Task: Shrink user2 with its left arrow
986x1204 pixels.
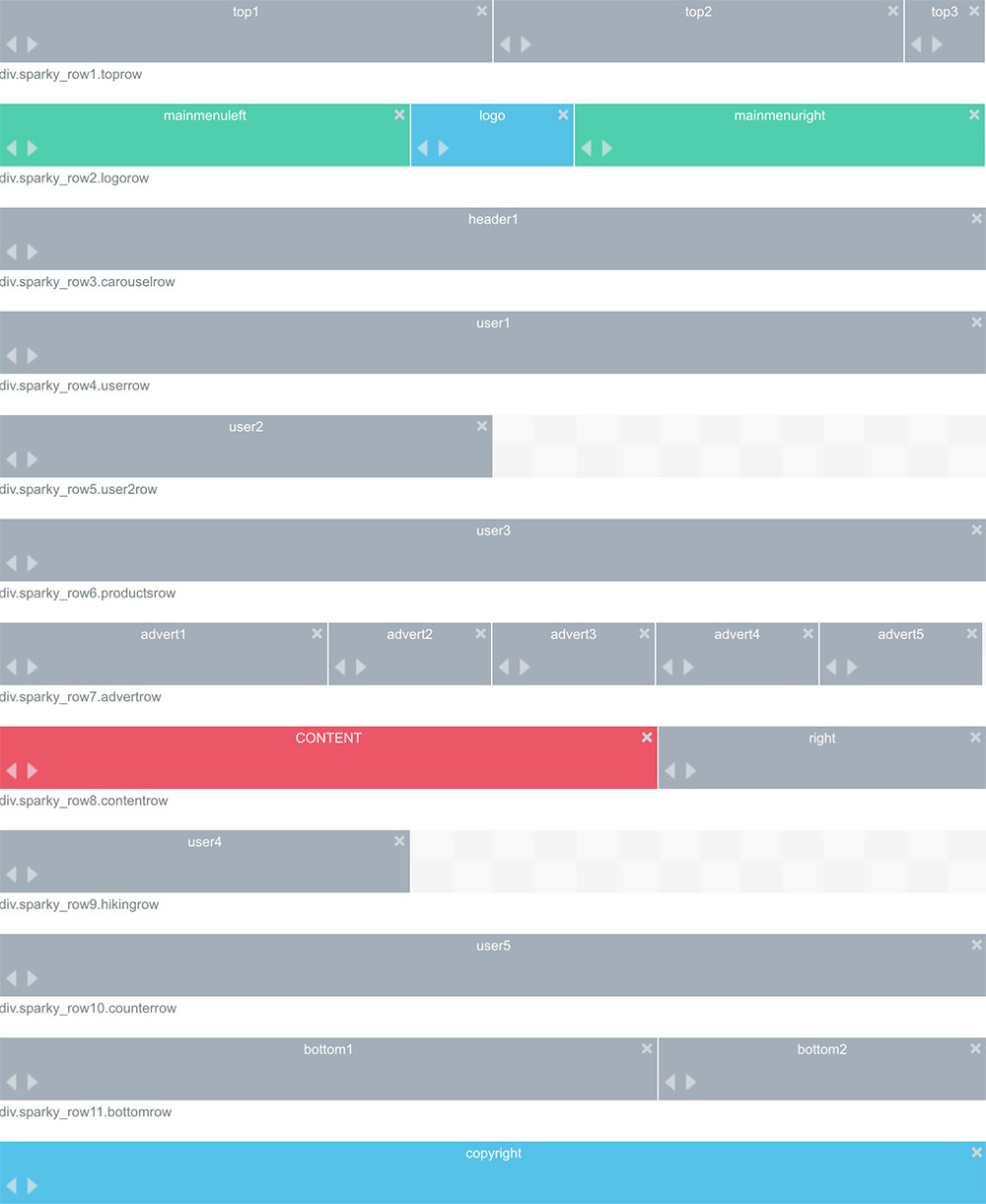Action: pos(12,459)
